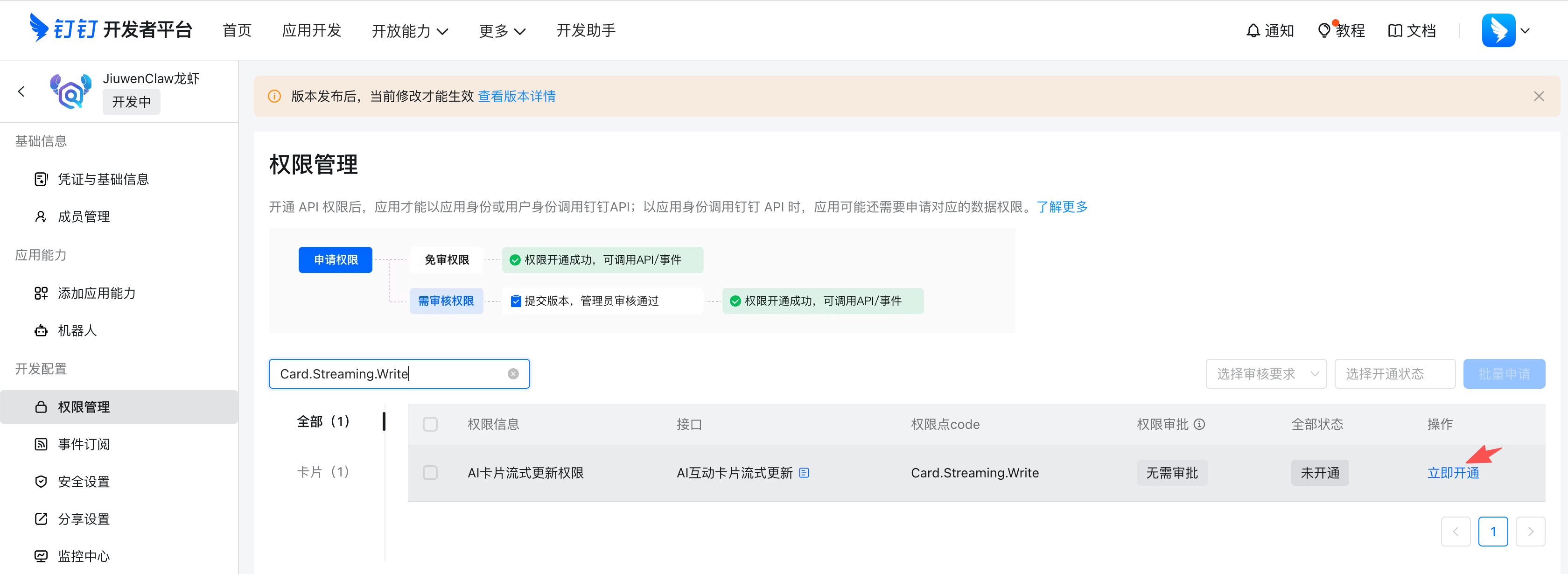This screenshot has height=574, width=1568.
Task: Click the 教程 tutorial lightbulb icon
Action: coord(1324,30)
